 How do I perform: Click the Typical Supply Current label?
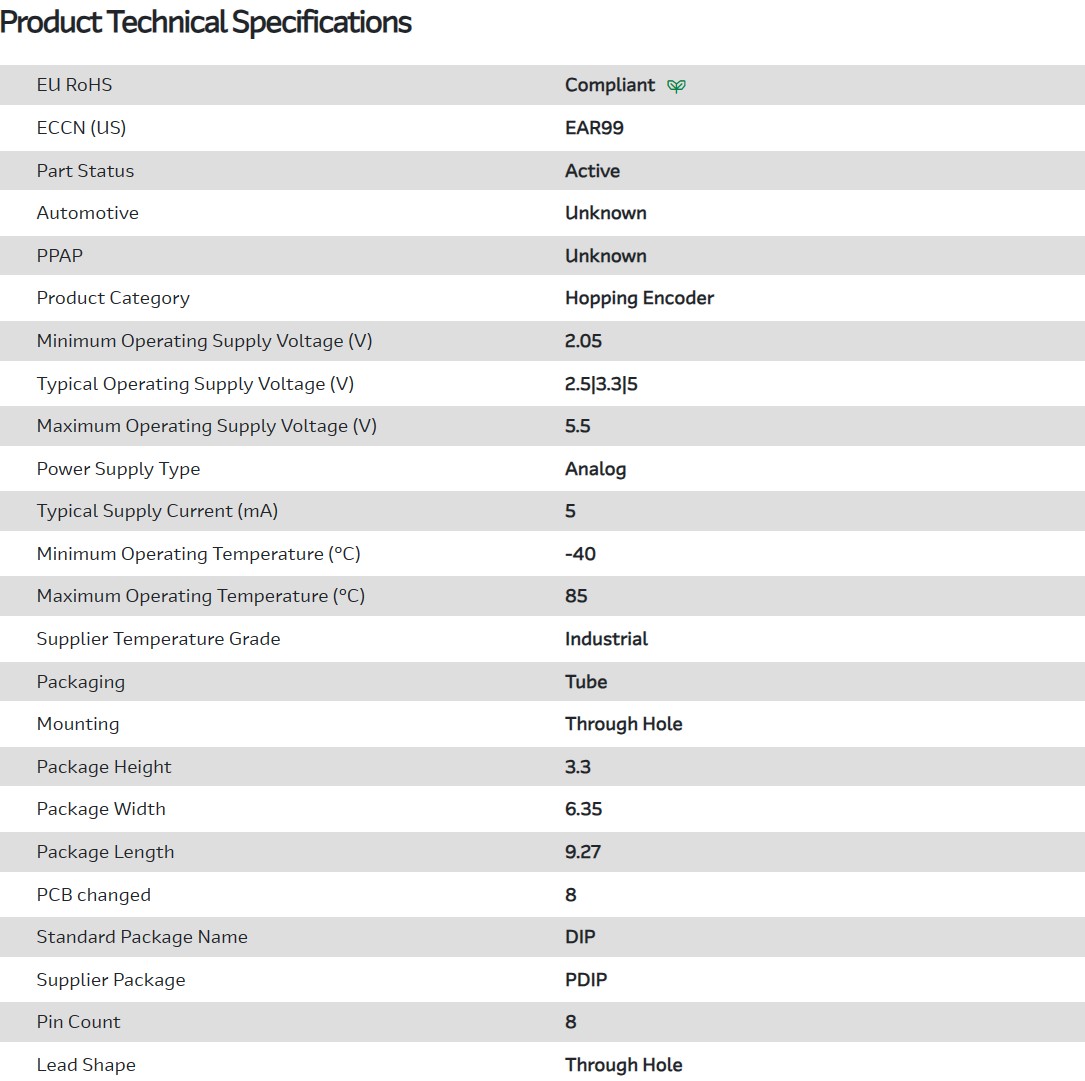click(157, 511)
